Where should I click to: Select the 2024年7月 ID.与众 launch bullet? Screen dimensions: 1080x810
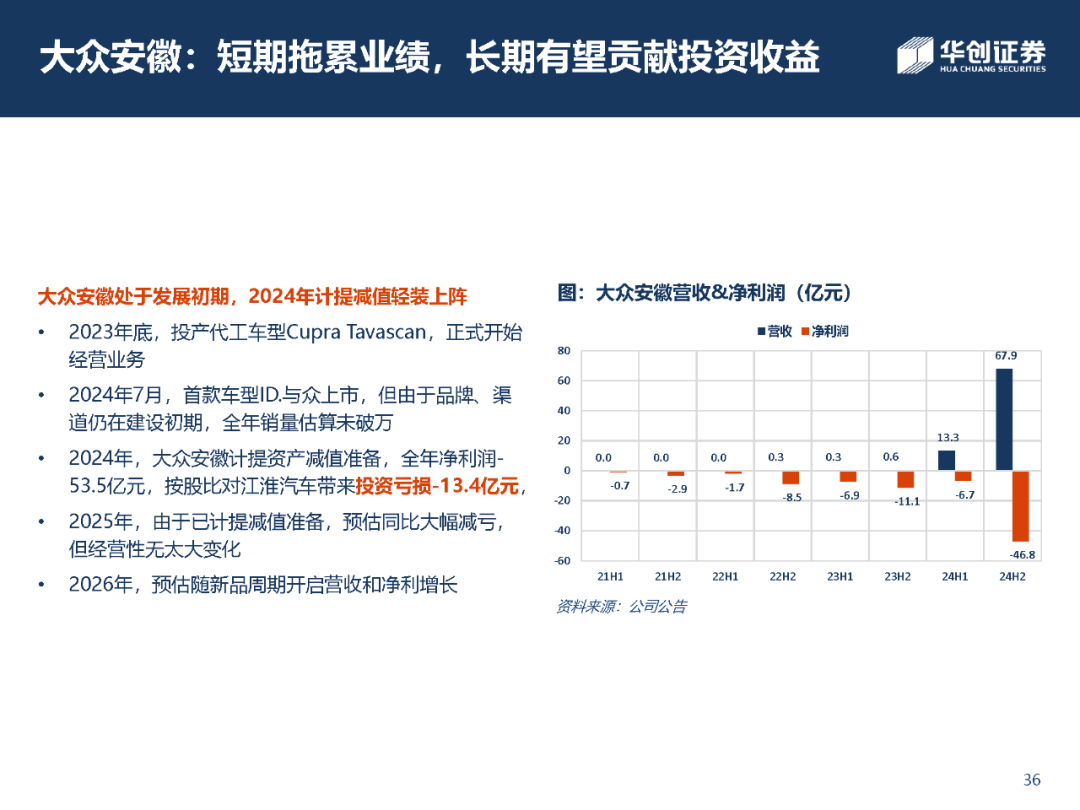pos(290,408)
